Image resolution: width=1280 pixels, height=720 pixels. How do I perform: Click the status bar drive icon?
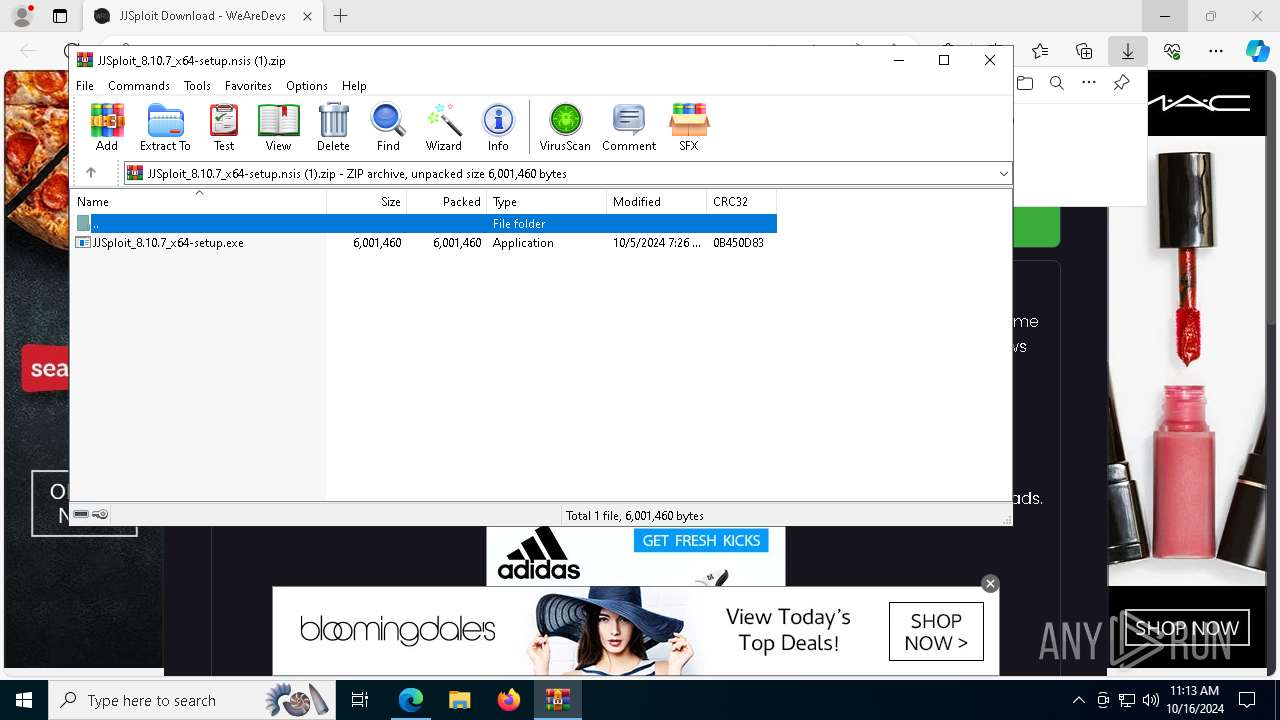(x=81, y=514)
